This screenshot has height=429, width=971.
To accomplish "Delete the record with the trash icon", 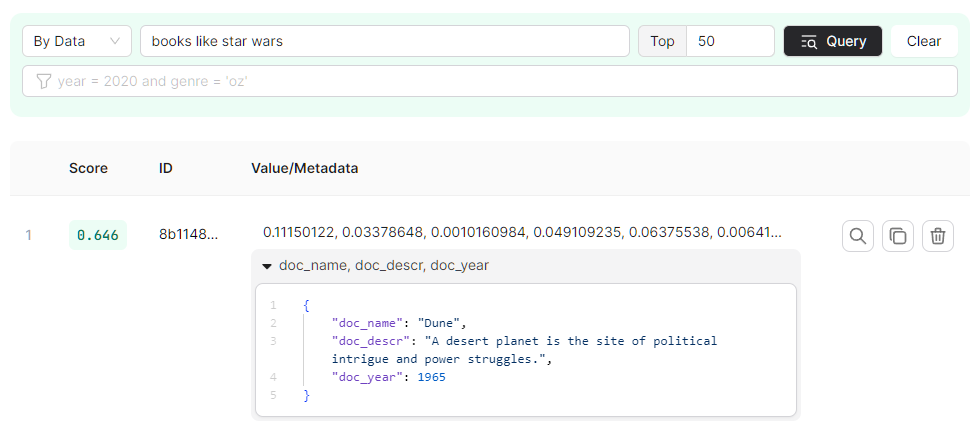I will click(938, 236).
